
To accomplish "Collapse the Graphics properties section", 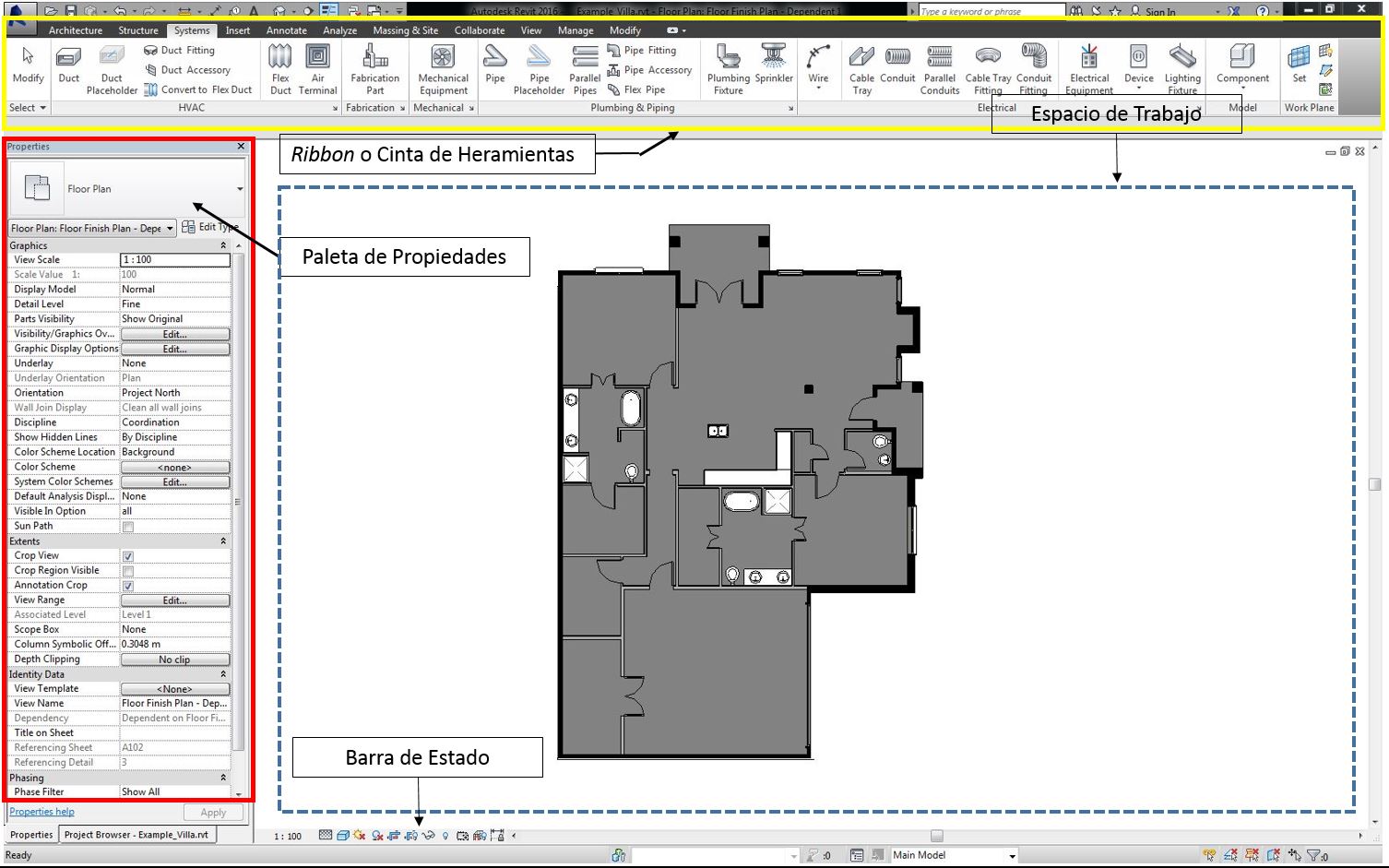I will pos(223,245).
